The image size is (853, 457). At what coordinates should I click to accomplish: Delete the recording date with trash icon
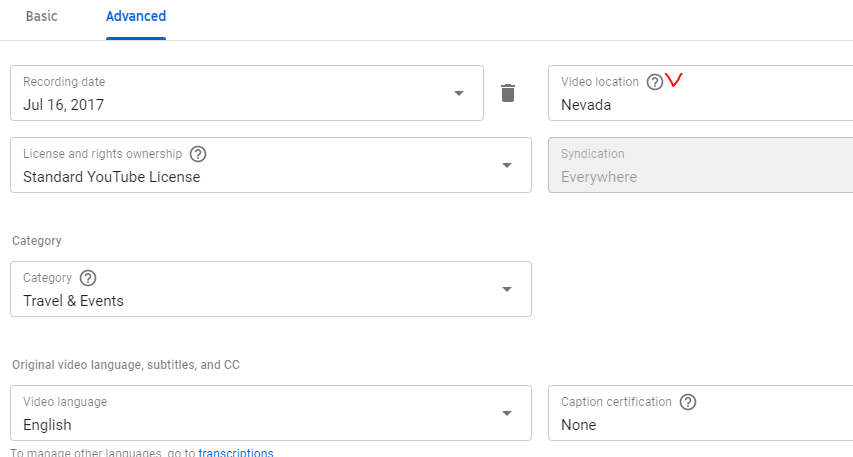(x=508, y=93)
